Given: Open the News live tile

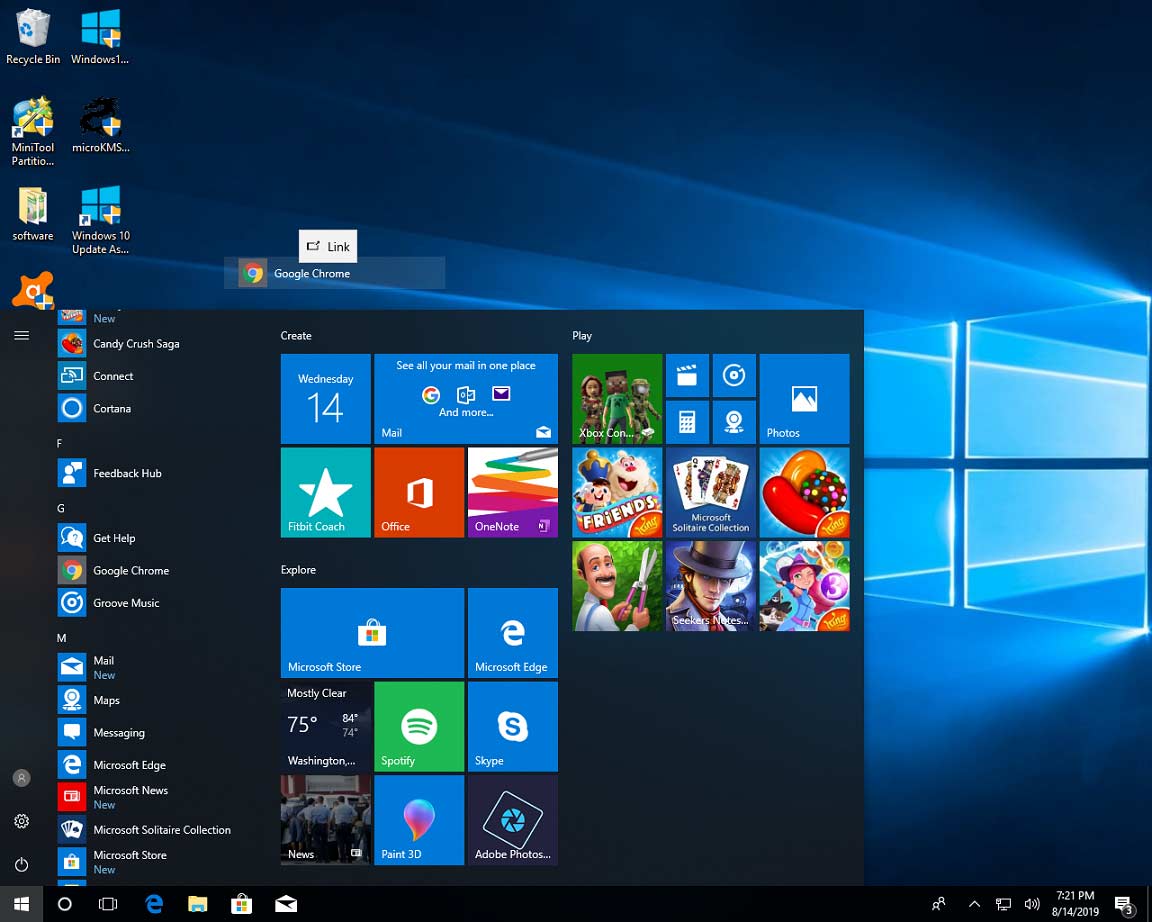Looking at the screenshot, I should pyautogui.click(x=325, y=820).
